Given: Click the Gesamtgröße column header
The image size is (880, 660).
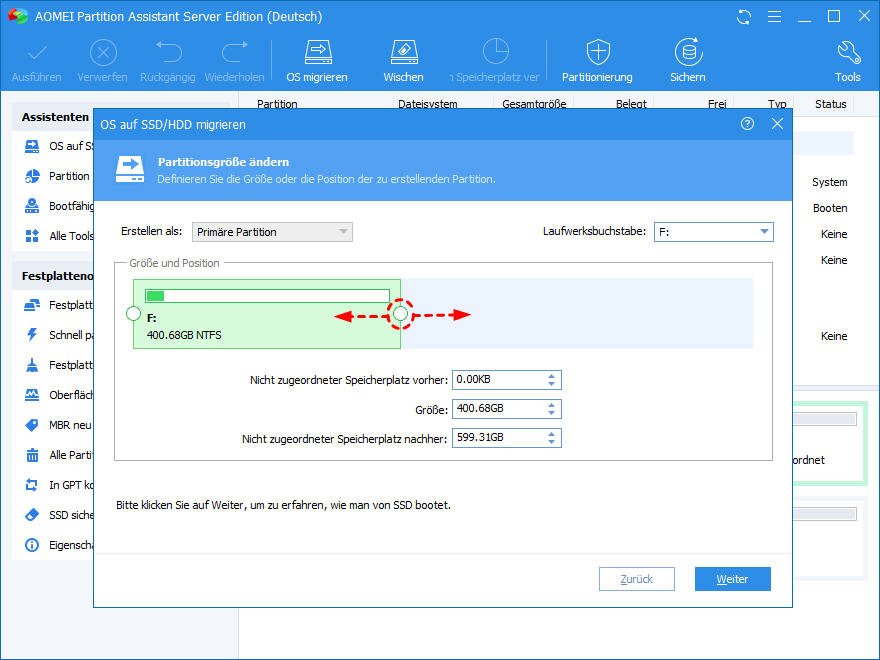Looking at the screenshot, I should coord(534,103).
